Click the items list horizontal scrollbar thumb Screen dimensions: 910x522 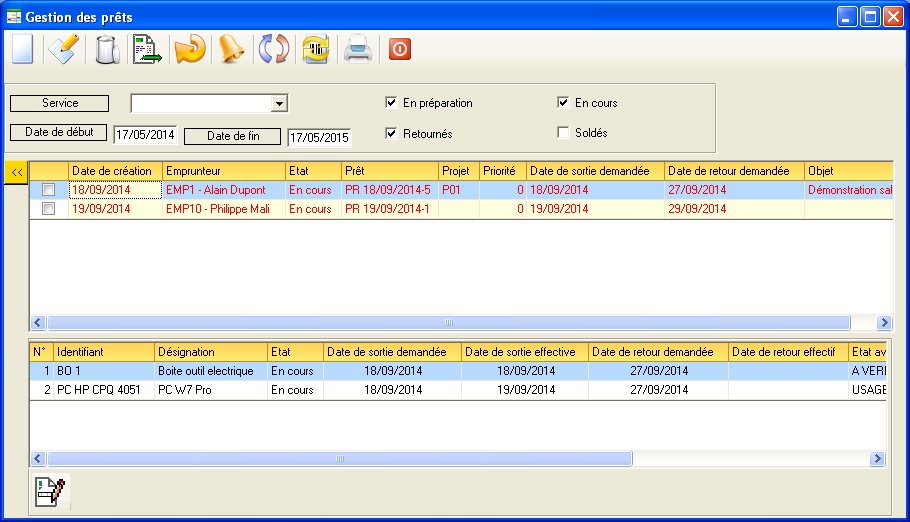tap(340, 459)
